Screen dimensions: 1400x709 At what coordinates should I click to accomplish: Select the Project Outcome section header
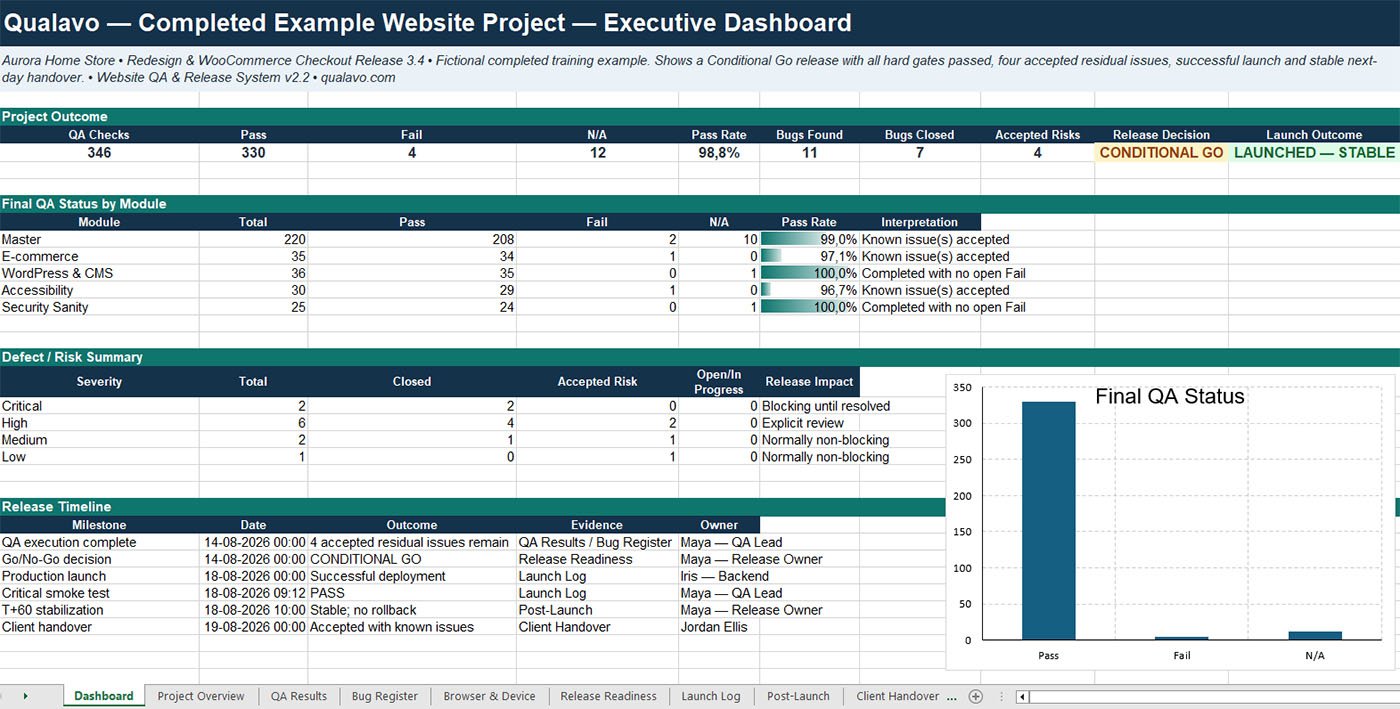700,117
